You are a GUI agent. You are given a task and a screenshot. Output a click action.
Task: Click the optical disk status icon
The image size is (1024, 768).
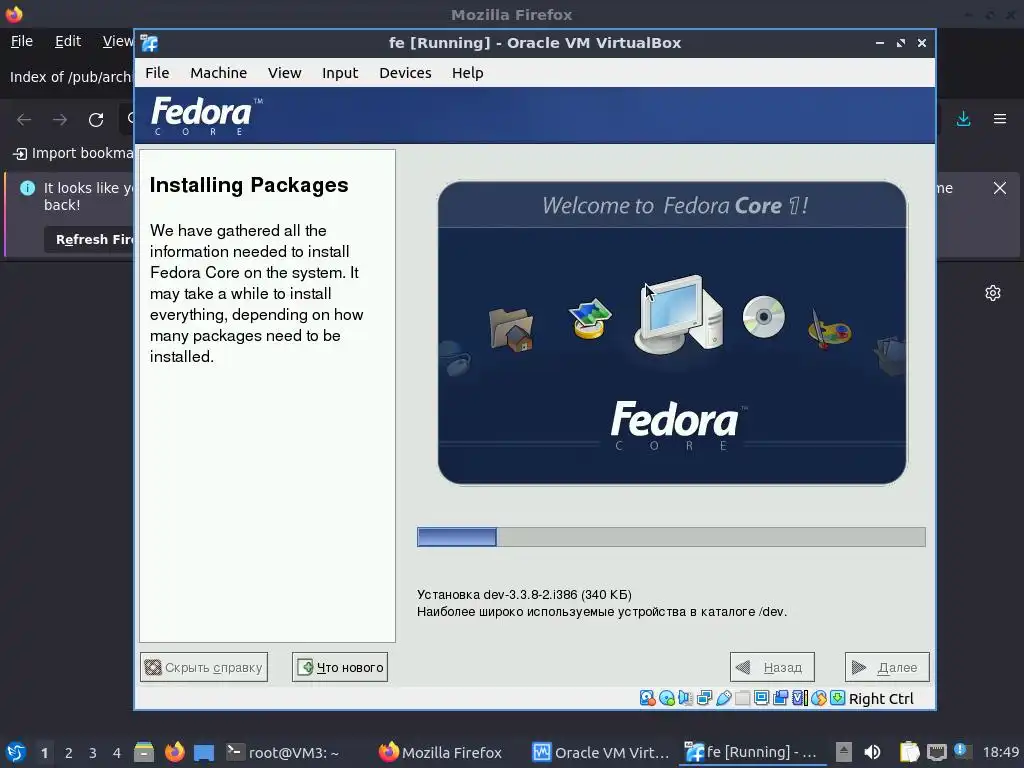[x=667, y=698]
